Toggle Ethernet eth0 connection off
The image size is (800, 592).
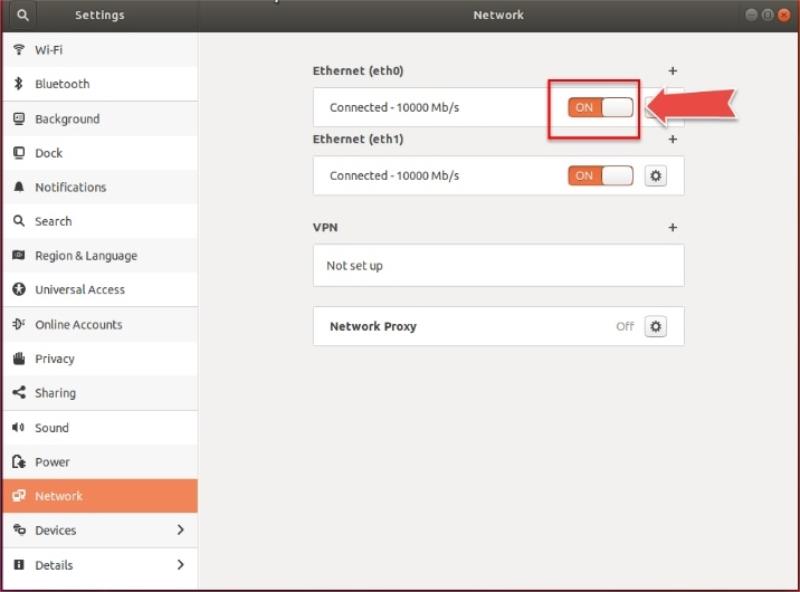[x=600, y=108]
